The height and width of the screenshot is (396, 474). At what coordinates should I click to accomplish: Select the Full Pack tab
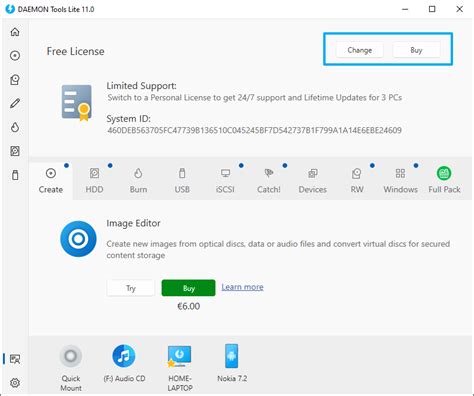point(444,181)
